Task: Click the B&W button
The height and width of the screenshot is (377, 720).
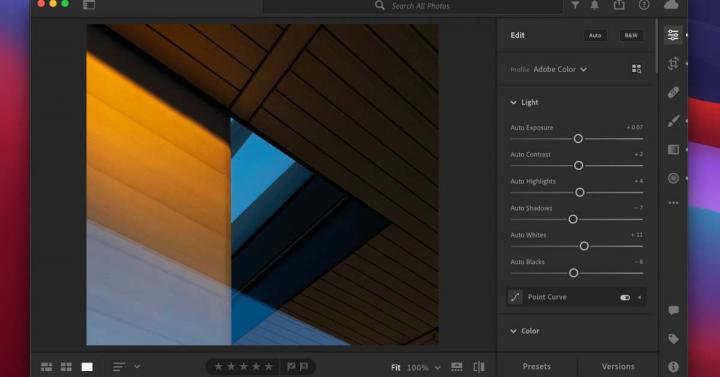Action: point(631,35)
